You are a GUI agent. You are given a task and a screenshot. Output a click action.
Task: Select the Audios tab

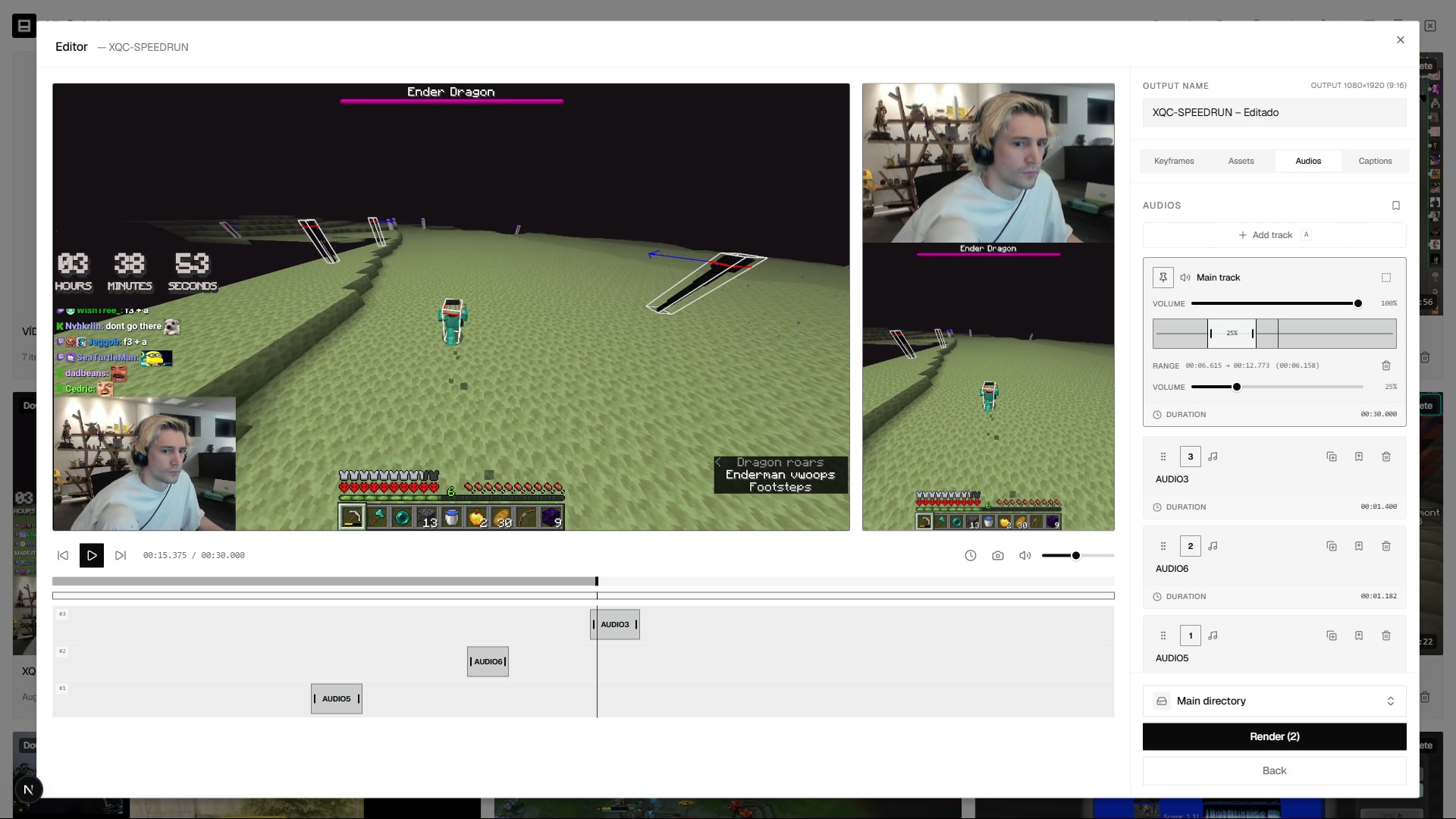coord(1308,161)
